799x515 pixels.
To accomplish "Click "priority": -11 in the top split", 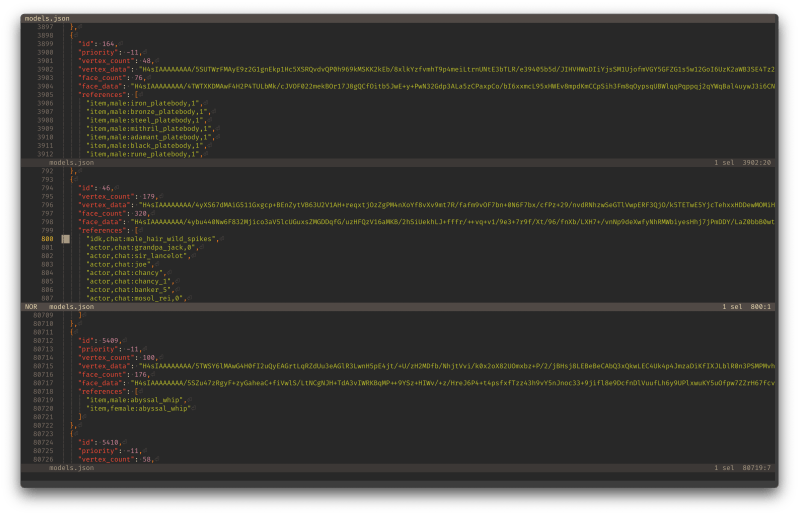I will [x=110, y=52].
